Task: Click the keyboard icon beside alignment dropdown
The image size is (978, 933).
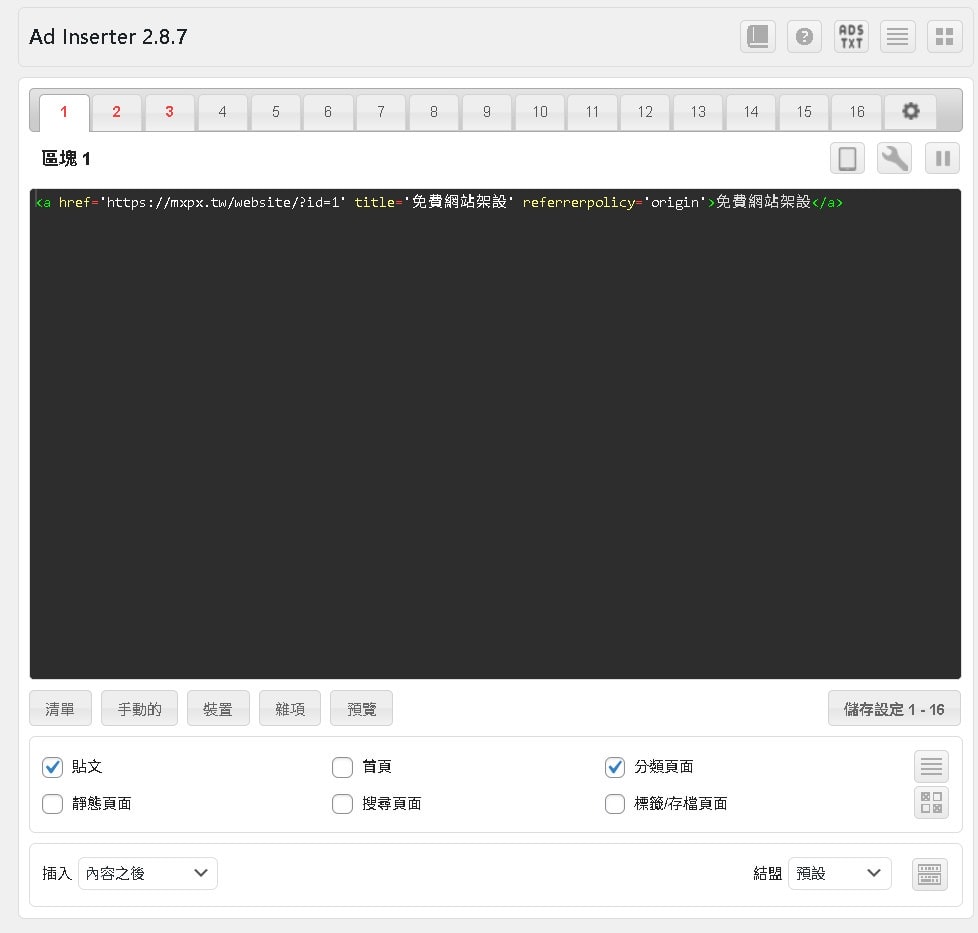Action: pos(930,874)
